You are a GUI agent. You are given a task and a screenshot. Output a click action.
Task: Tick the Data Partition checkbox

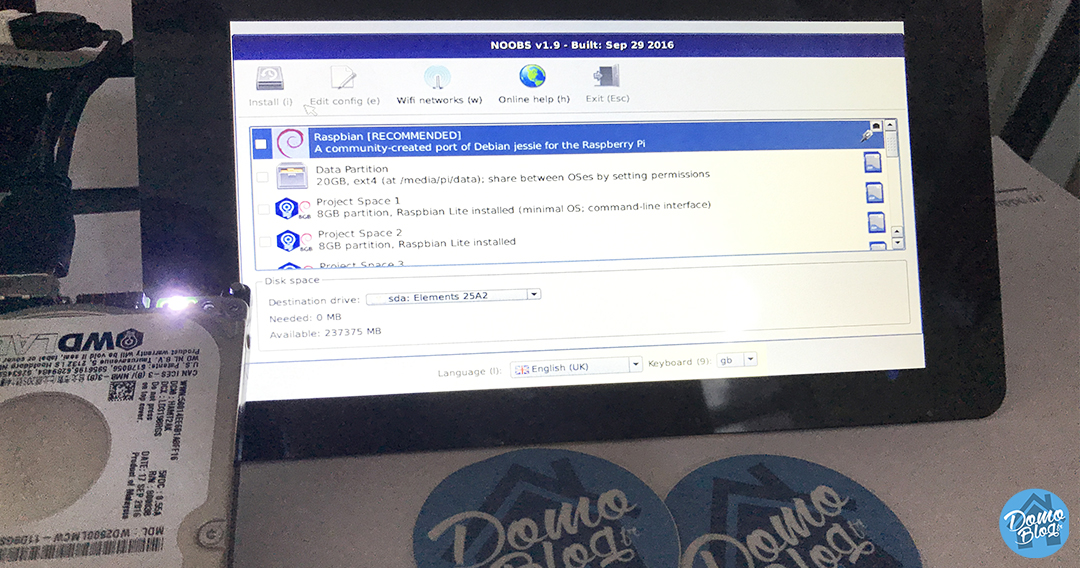click(x=262, y=177)
